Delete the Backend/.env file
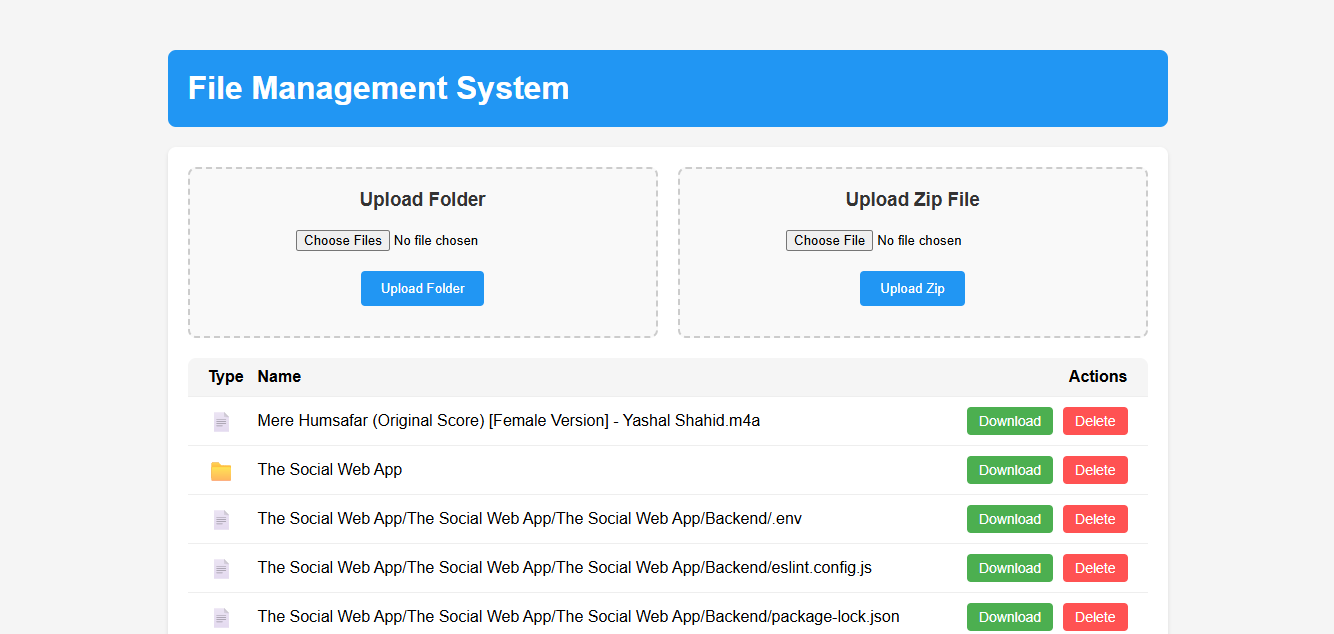 click(x=1095, y=519)
